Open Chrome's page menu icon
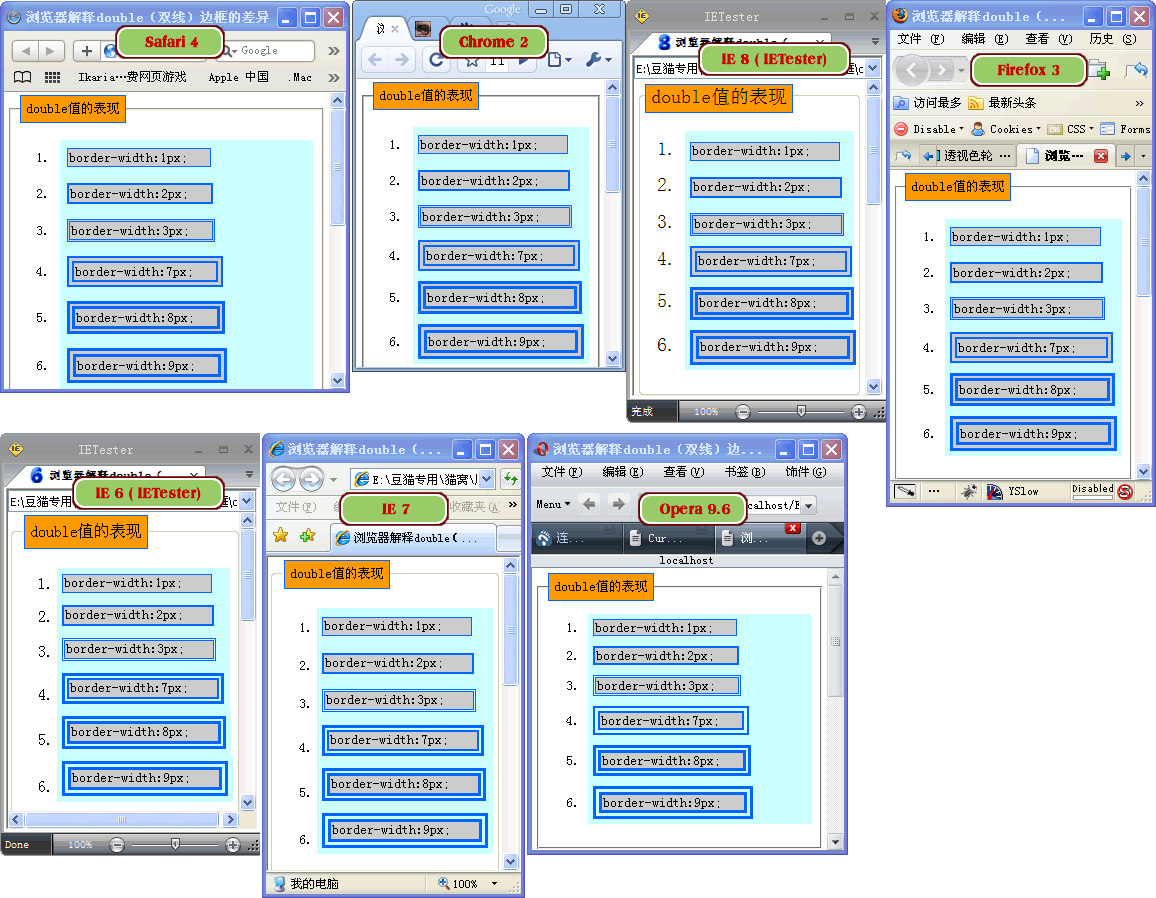 [x=560, y=60]
